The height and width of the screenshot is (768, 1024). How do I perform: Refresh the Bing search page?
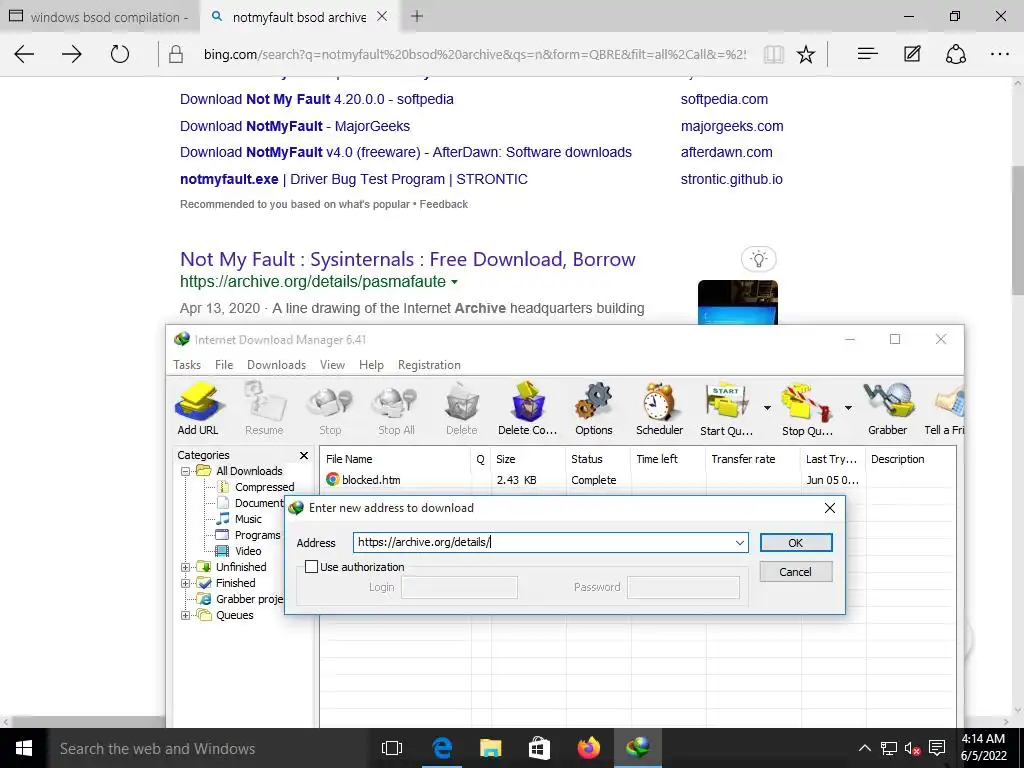click(x=120, y=54)
